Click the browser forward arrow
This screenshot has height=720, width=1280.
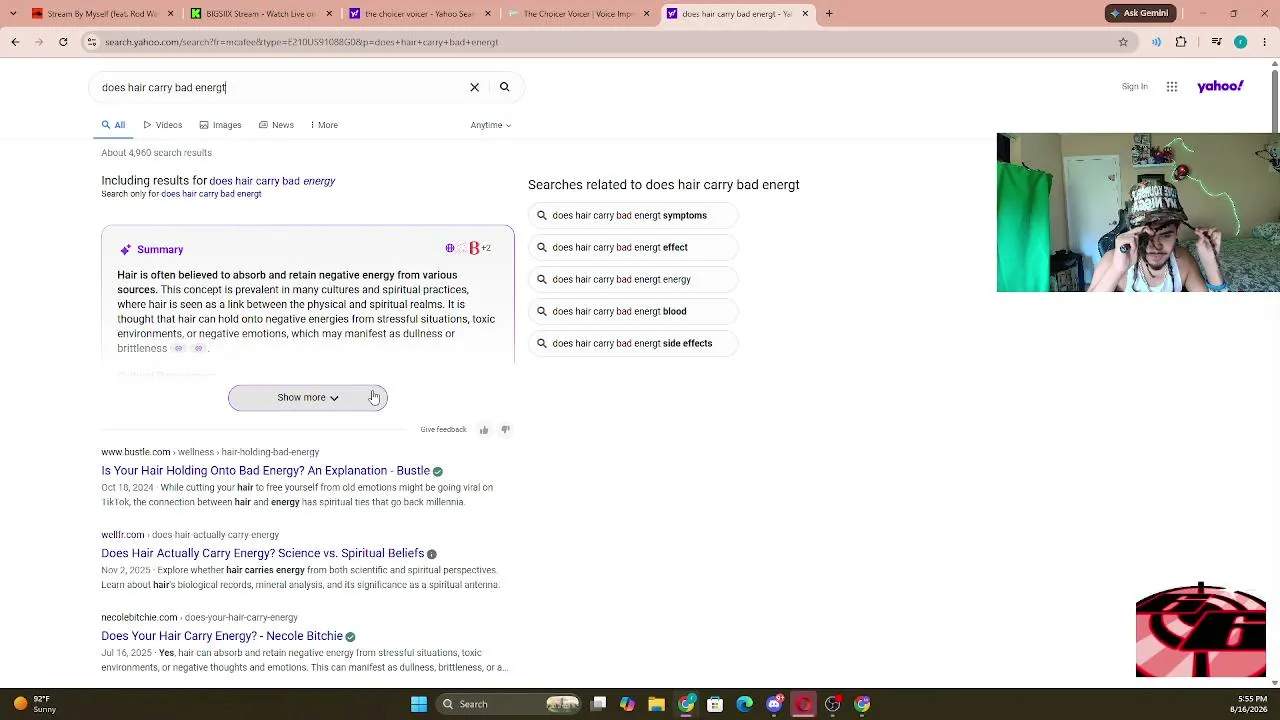pos(39,42)
